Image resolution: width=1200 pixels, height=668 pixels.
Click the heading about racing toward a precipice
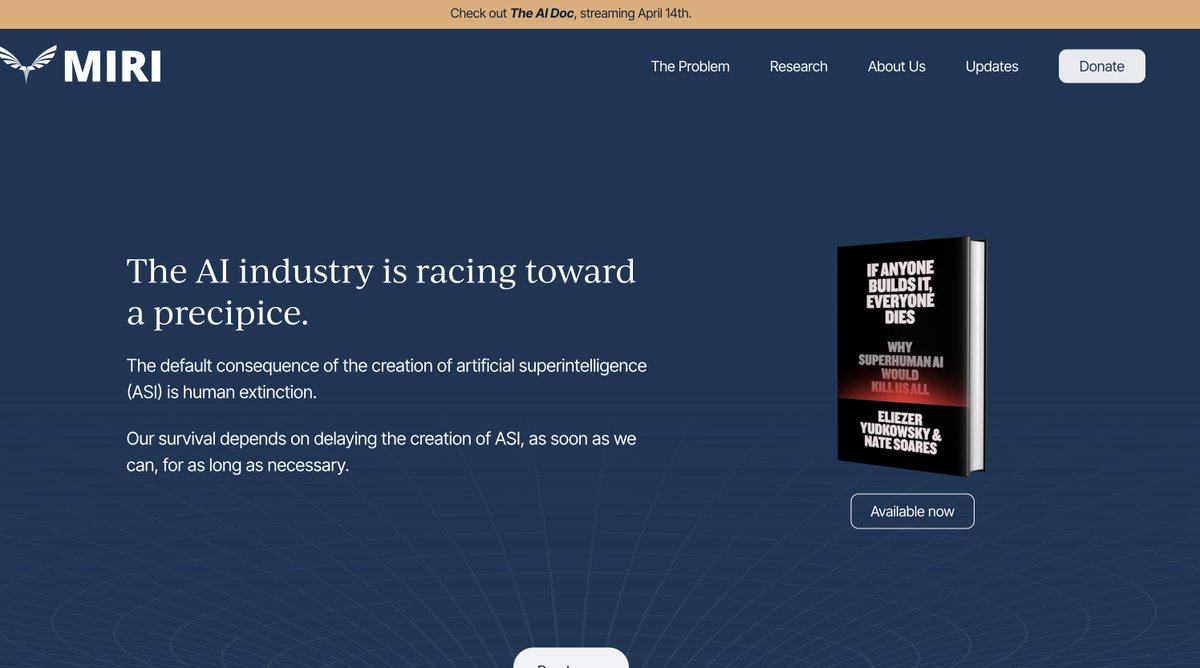pos(381,291)
